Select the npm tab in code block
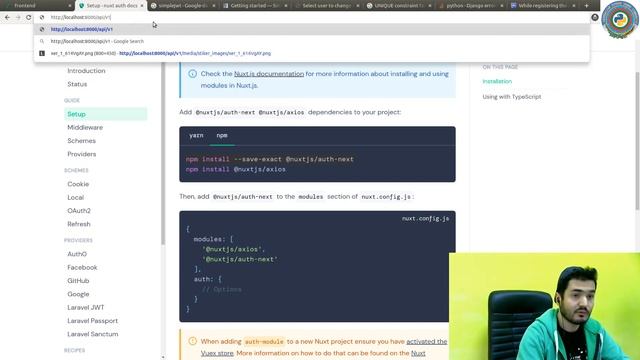640x360 pixels. click(x=222, y=136)
